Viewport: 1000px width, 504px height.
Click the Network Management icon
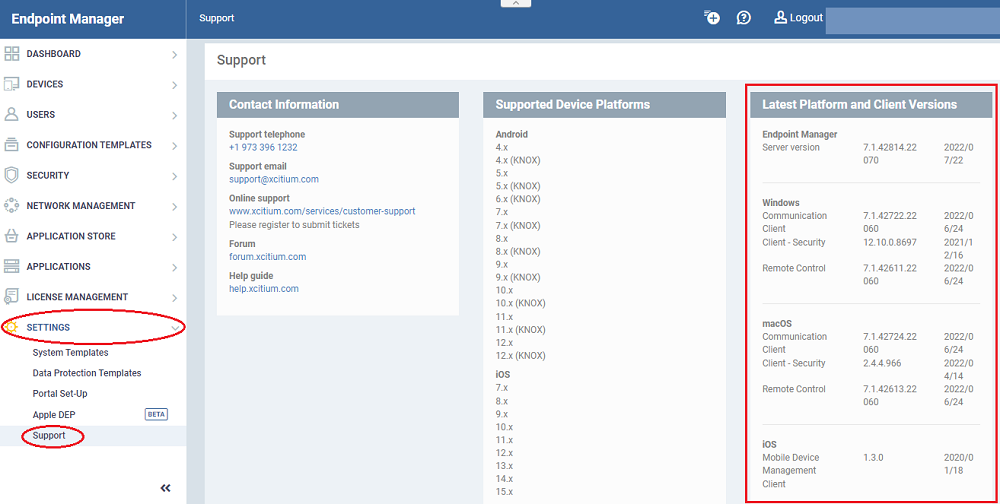pos(12,206)
